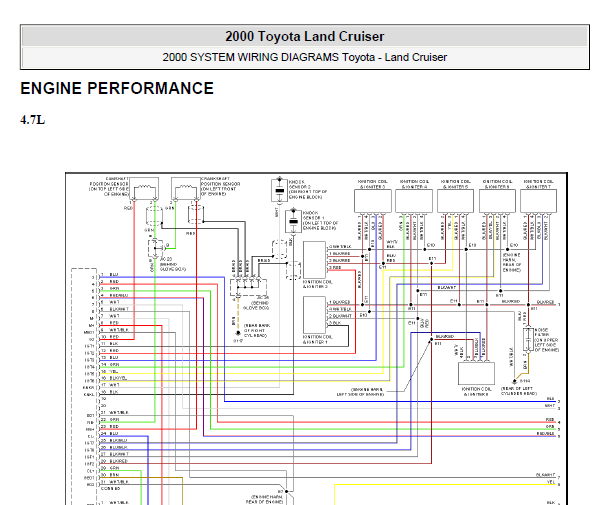Click the Ignition Coil & Igniter 3 box
607x505 pixels.
tap(373, 201)
